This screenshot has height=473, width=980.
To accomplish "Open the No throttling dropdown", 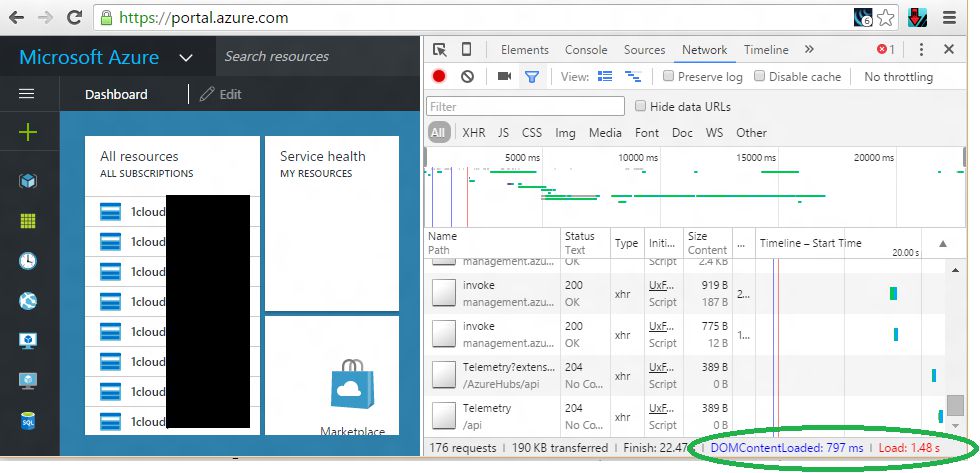I will pos(898,77).
